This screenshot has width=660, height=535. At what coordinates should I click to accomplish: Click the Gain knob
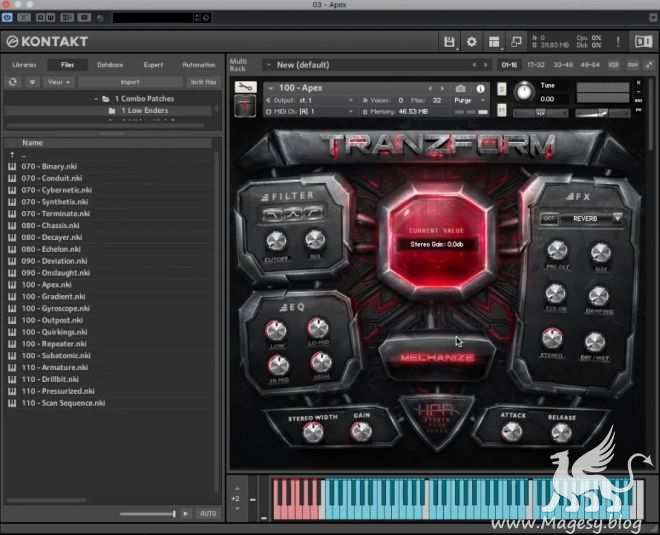pos(361,432)
